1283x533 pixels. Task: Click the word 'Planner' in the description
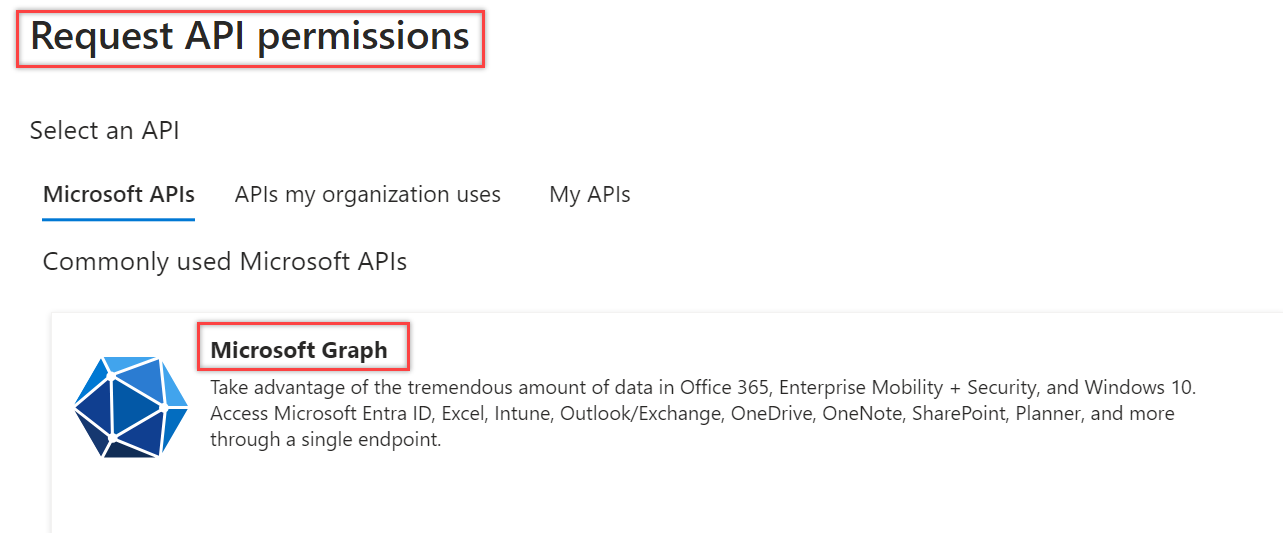pyautogui.click(x=1049, y=413)
